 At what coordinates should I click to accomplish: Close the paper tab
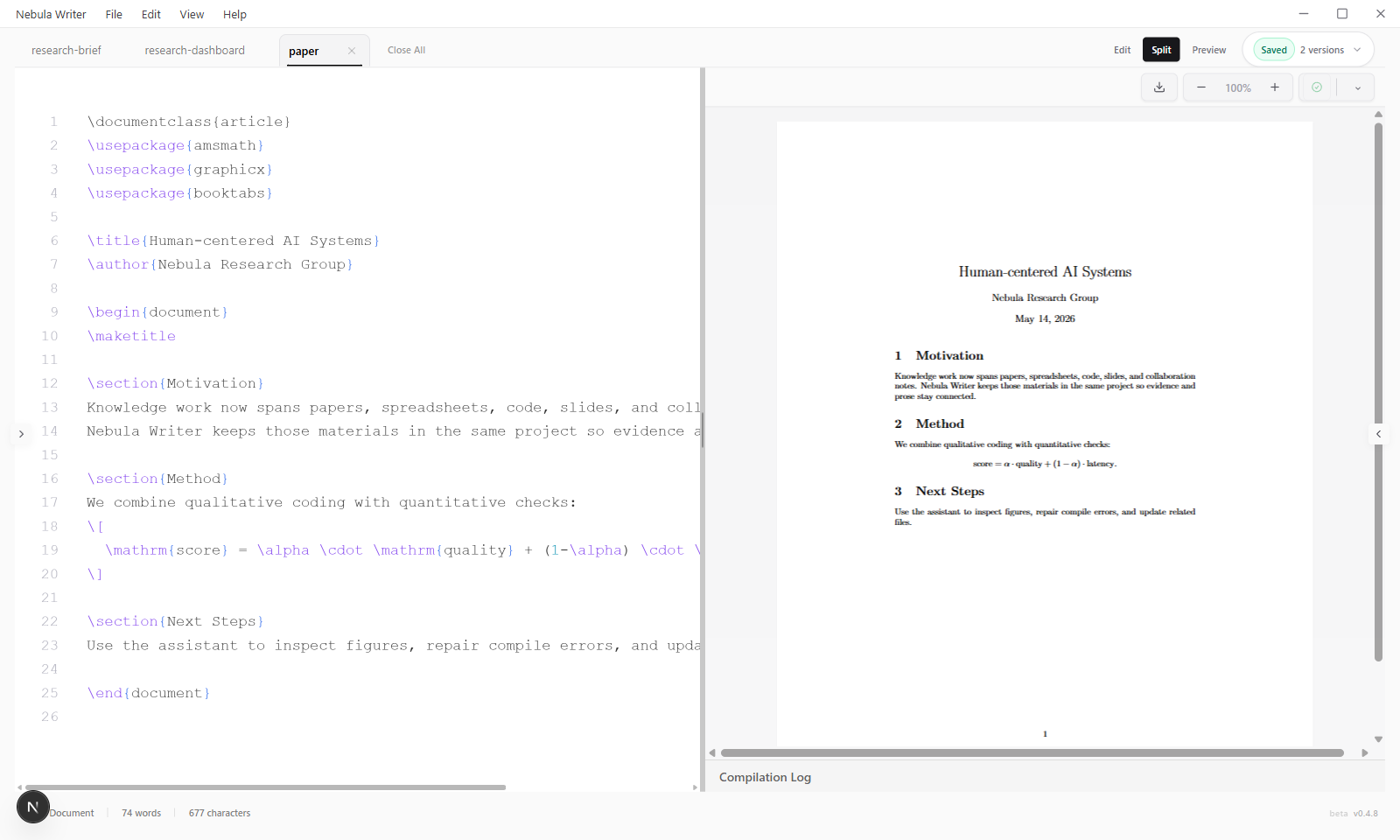(x=352, y=51)
